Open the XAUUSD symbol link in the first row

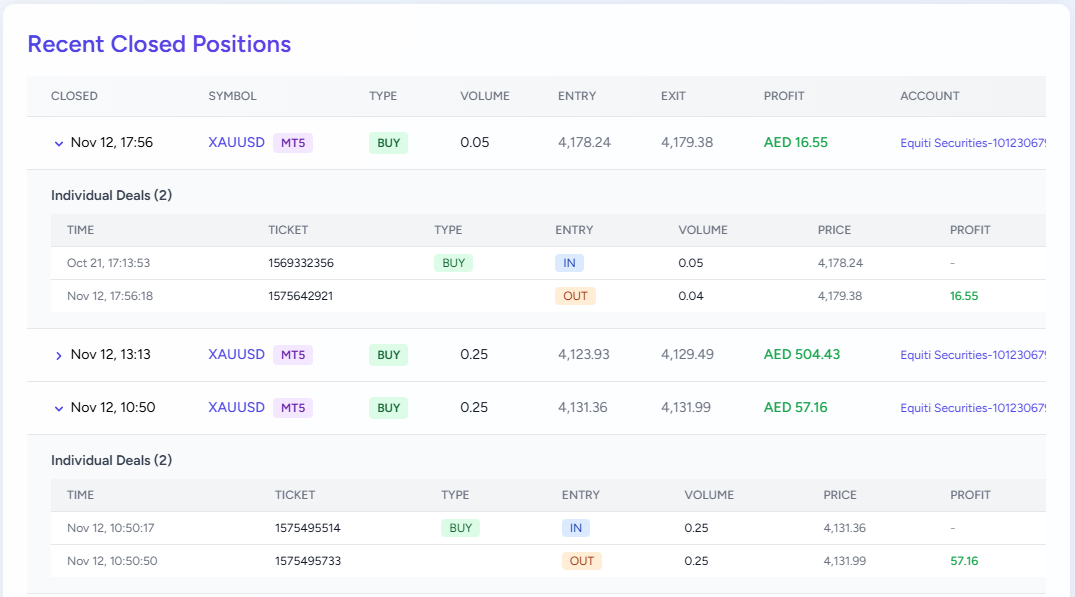tap(236, 143)
